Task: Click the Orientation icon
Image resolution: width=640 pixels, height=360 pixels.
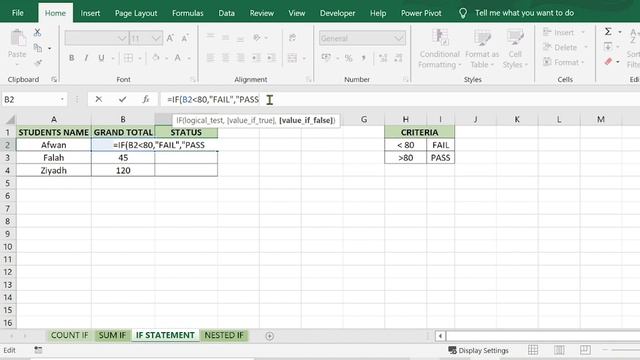Action: pyautogui.click(x=257, y=38)
